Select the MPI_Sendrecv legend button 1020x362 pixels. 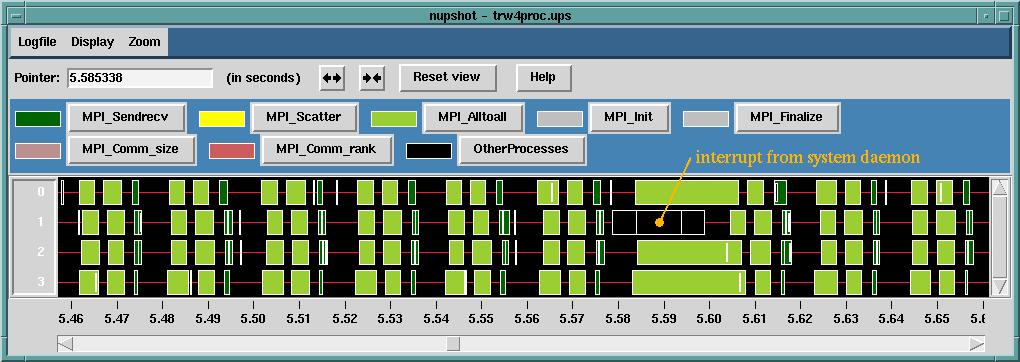(126, 118)
